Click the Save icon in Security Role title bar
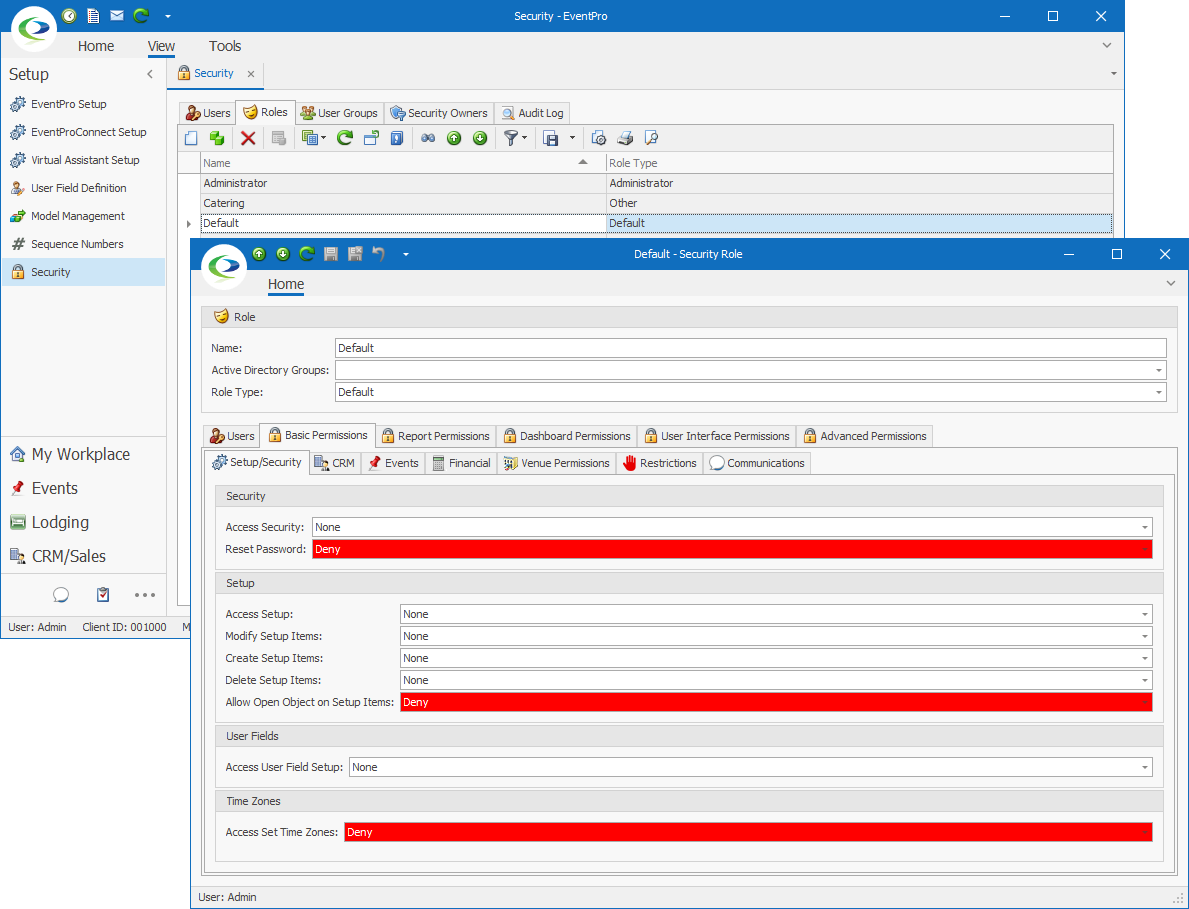 331,254
